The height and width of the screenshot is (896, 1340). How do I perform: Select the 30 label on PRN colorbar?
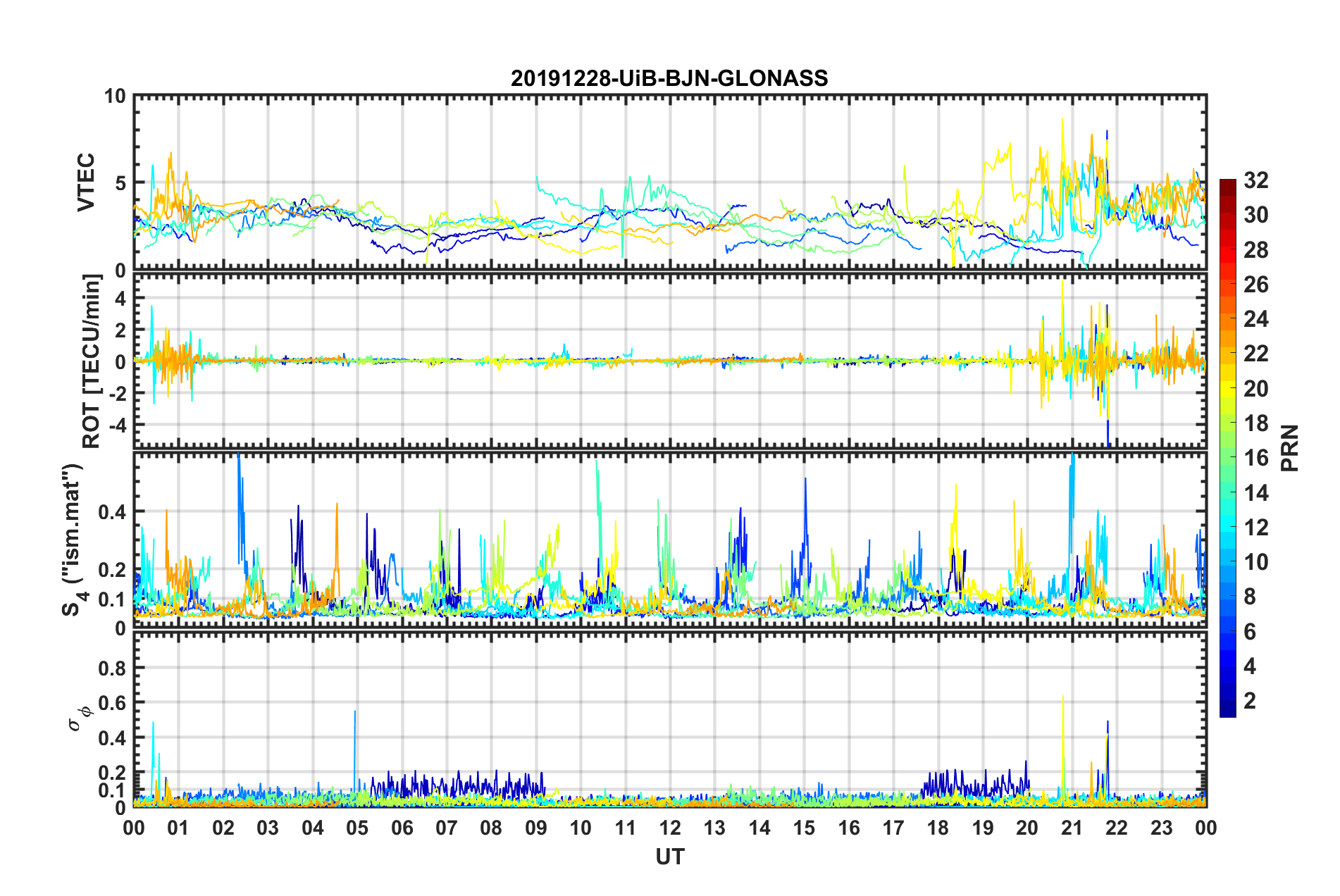pyautogui.click(x=1255, y=215)
